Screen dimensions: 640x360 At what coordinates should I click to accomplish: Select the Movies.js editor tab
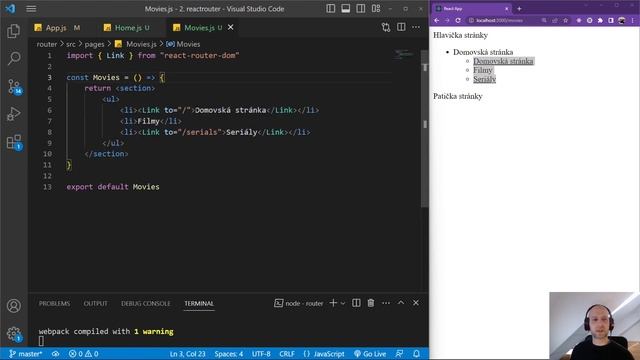(199, 27)
